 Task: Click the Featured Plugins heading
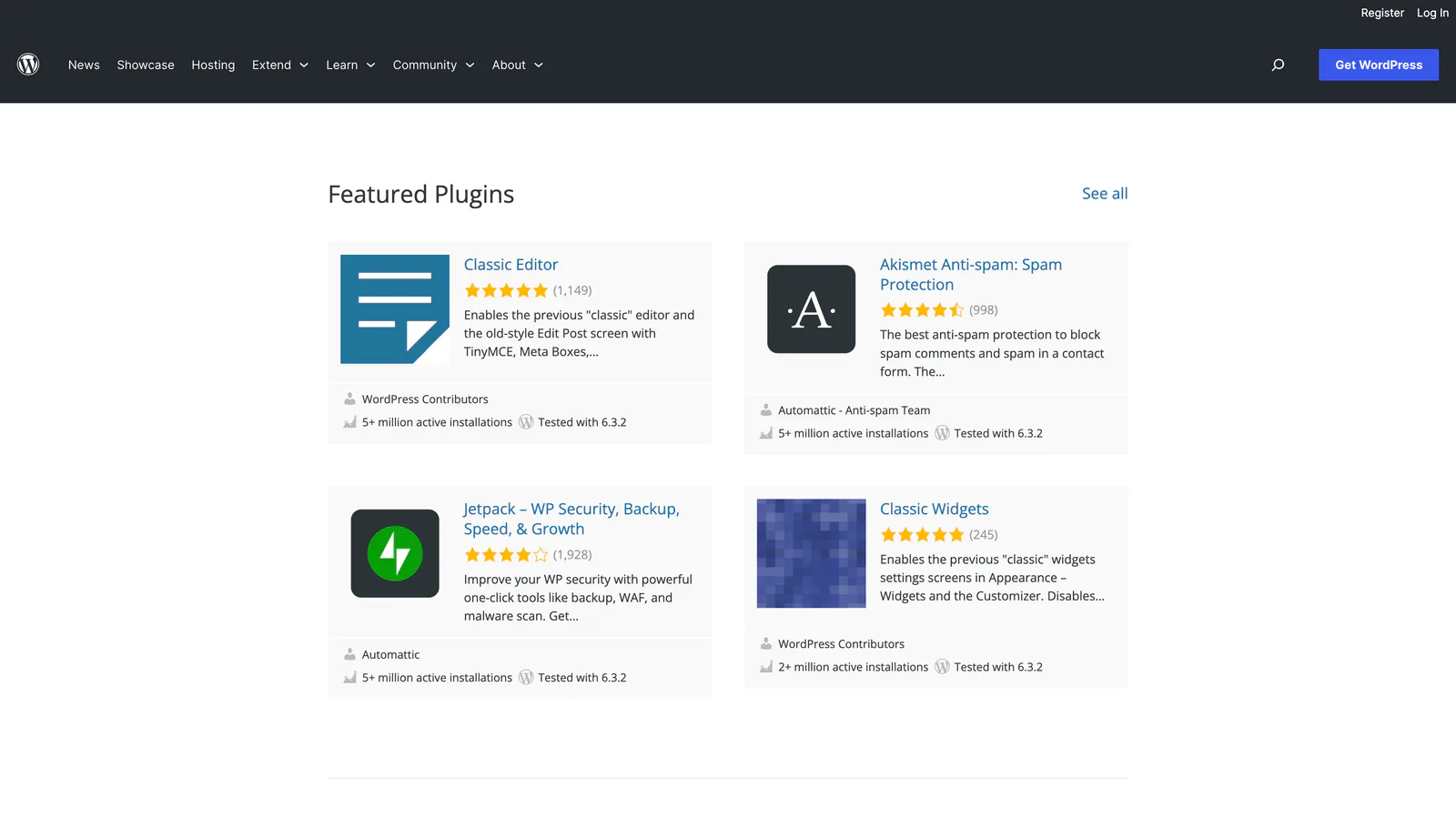(421, 194)
